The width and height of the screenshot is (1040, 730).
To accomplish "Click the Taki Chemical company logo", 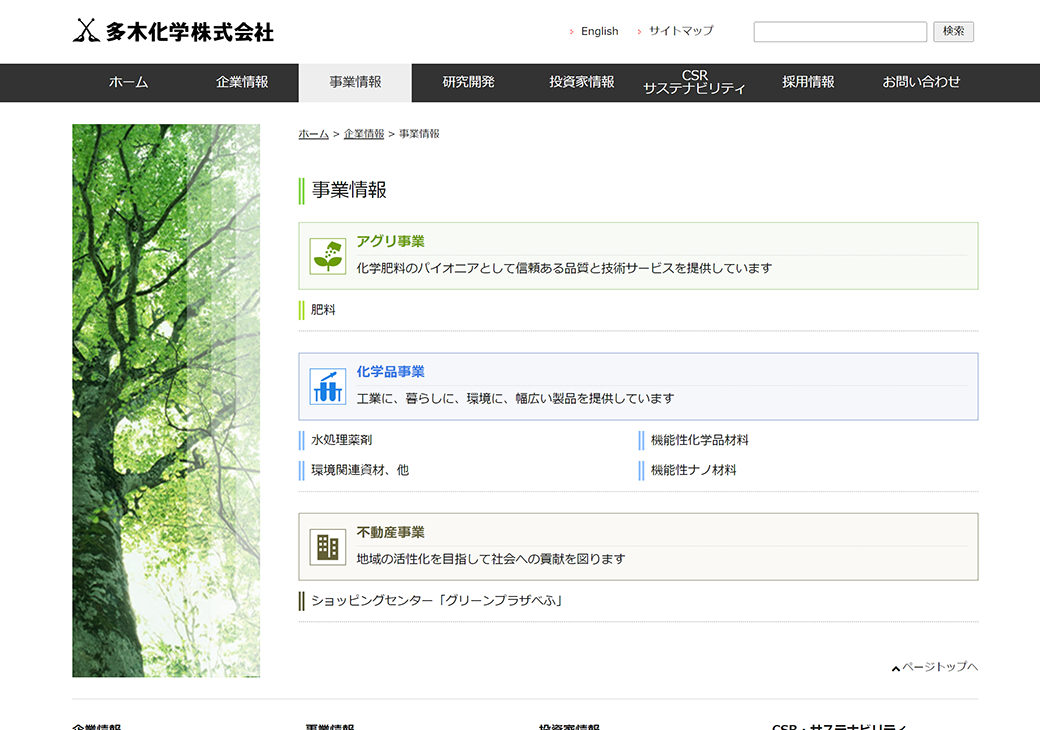I will (173, 31).
